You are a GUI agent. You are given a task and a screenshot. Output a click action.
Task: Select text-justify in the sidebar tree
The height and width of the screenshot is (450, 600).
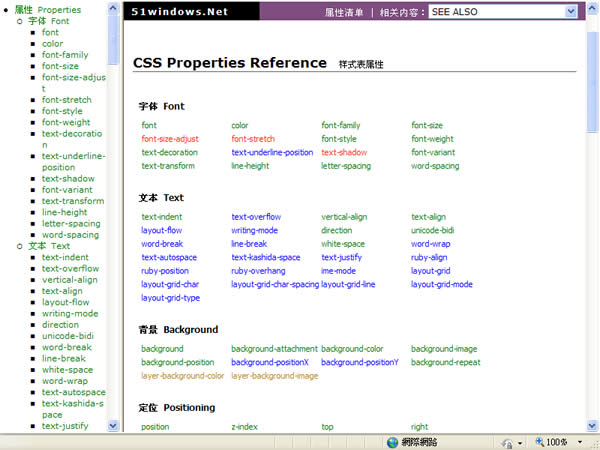tap(65, 426)
